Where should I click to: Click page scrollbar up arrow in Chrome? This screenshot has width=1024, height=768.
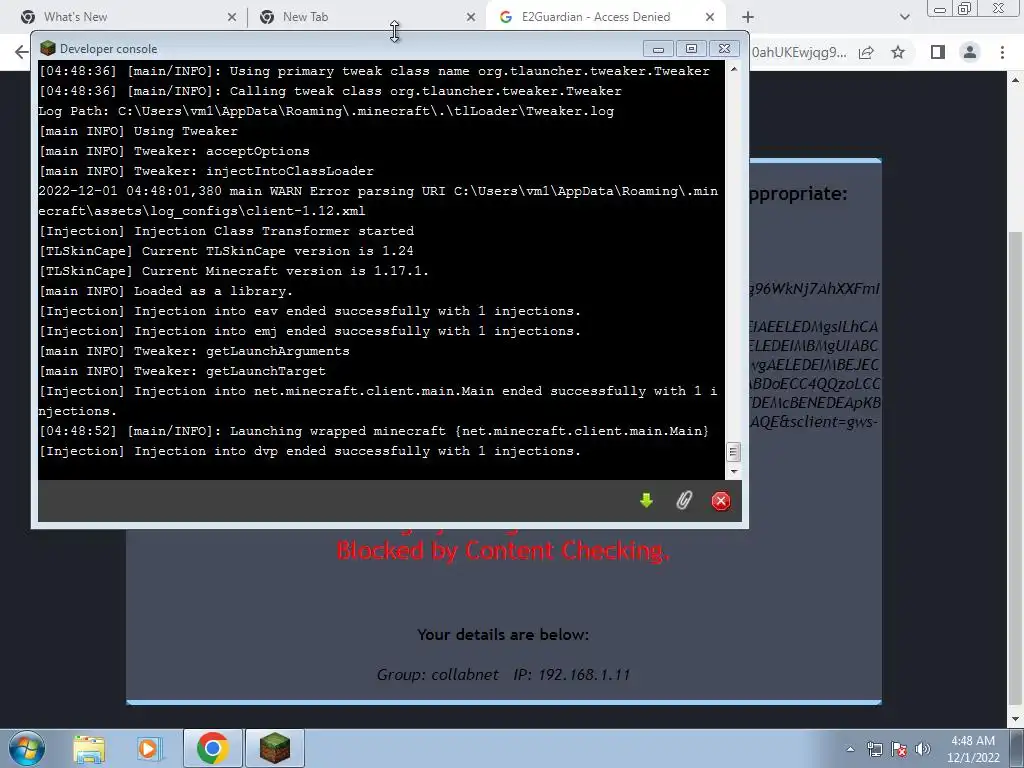click(x=1016, y=80)
